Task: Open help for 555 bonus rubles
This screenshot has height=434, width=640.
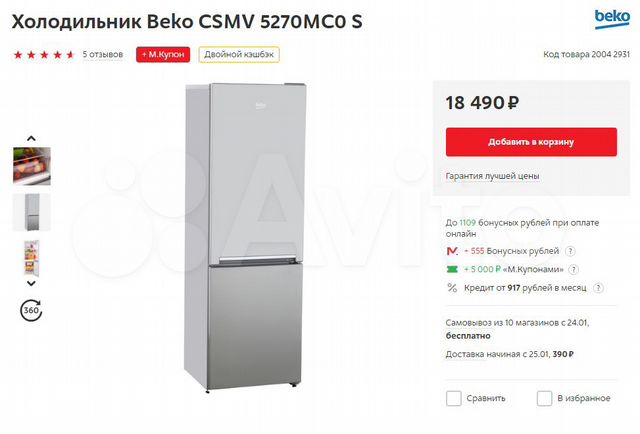Action: [571, 251]
